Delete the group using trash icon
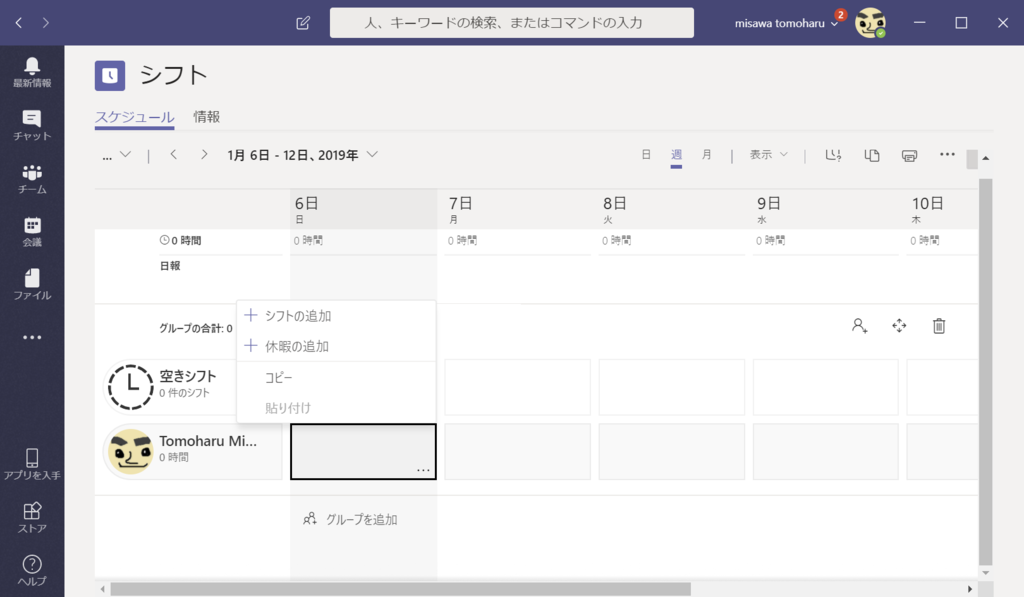The width and height of the screenshot is (1024, 597). (939, 325)
